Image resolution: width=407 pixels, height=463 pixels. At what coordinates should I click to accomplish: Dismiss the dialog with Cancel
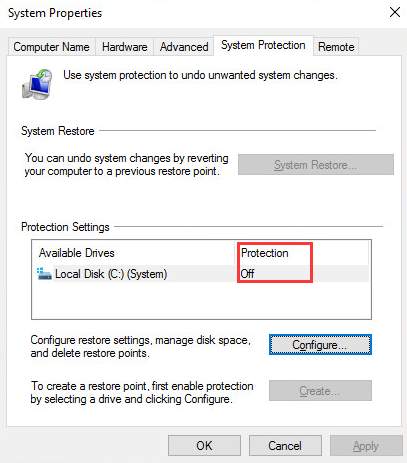coord(285,446)
